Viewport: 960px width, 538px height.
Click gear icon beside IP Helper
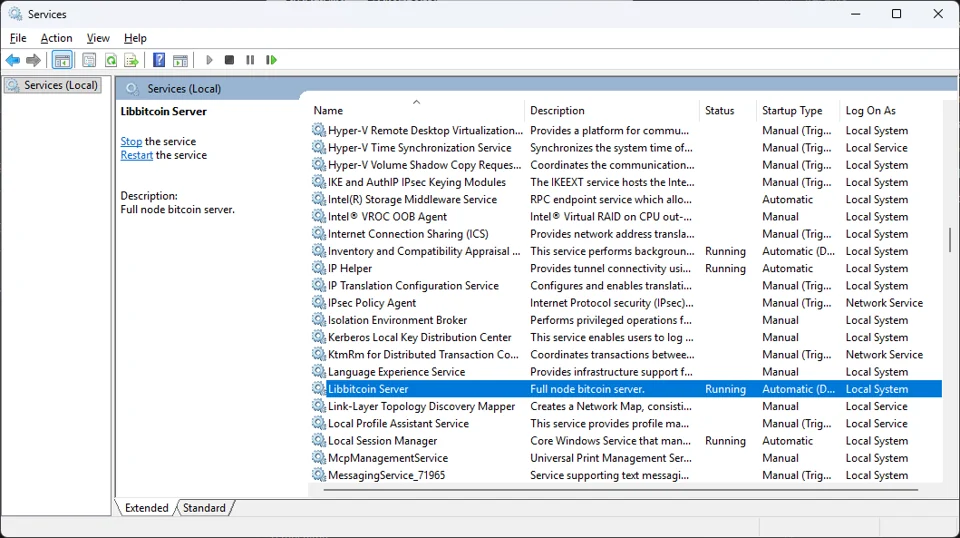pos(318,268)
